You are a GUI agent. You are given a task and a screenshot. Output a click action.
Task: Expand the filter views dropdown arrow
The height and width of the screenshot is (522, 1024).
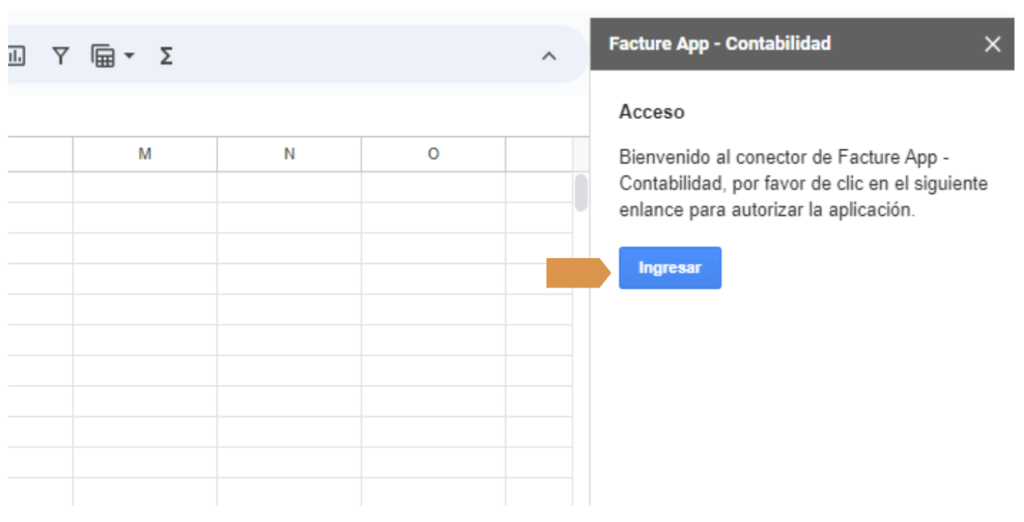point(129,58)
